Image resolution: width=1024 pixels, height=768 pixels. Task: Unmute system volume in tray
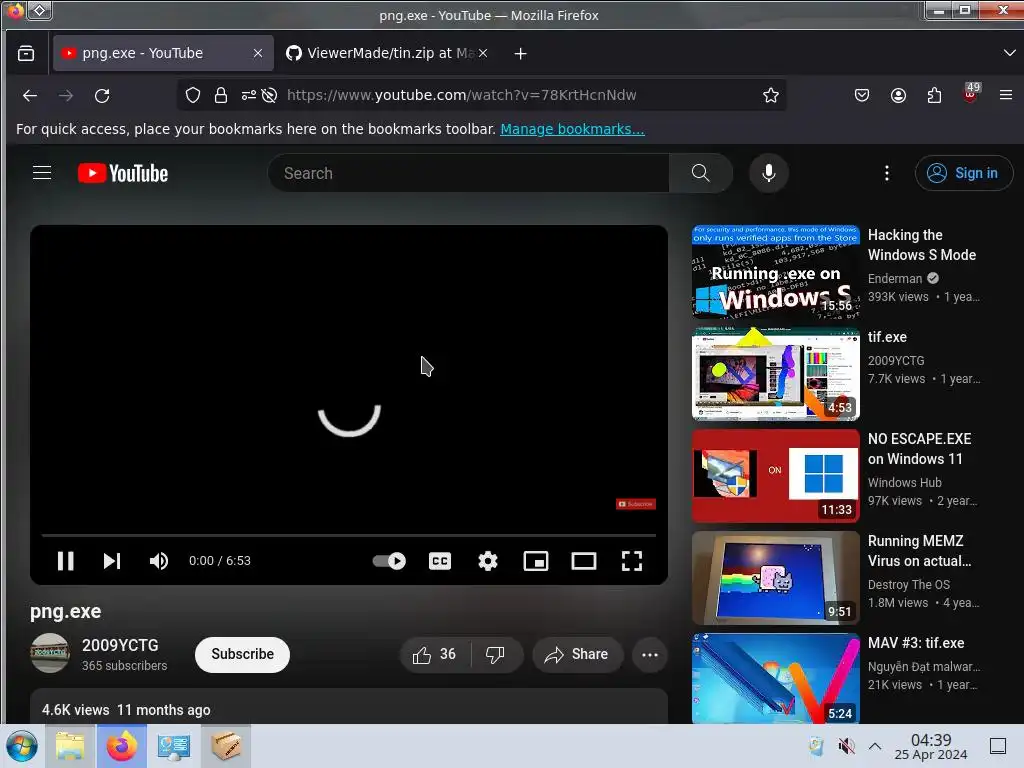tap(846, 746)
